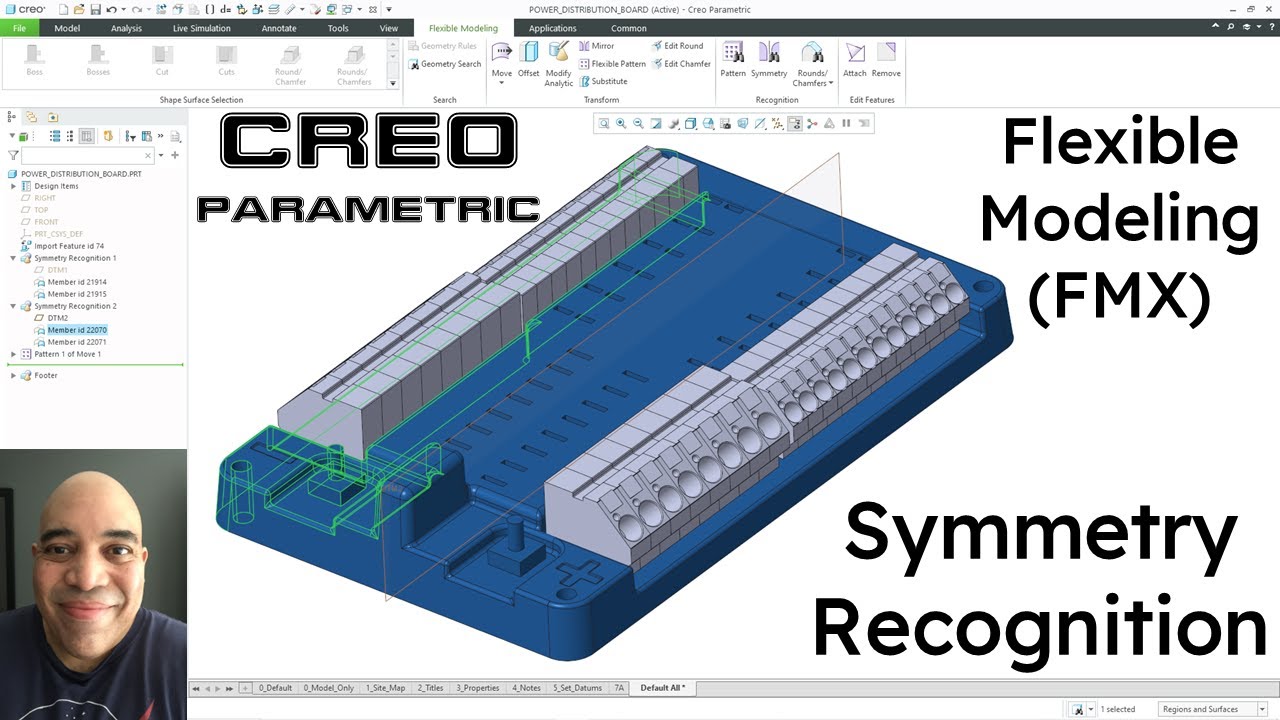Collapse Symmetry Recognition 1 node
The image size is (1280, 720).
click(13, 258)
